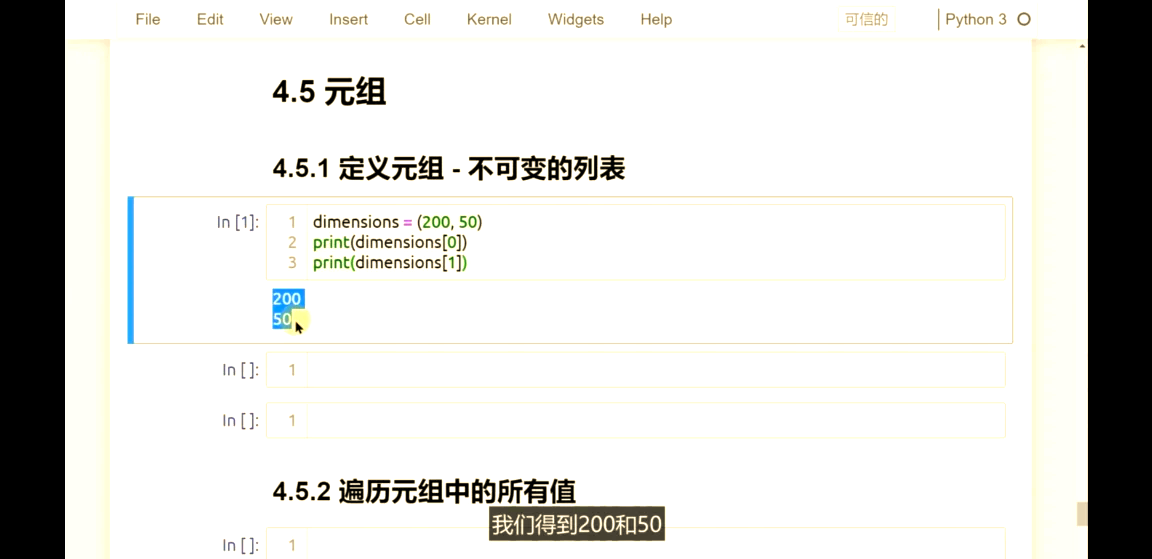Click the 4.5 元组 heading

tap(329, 93)
